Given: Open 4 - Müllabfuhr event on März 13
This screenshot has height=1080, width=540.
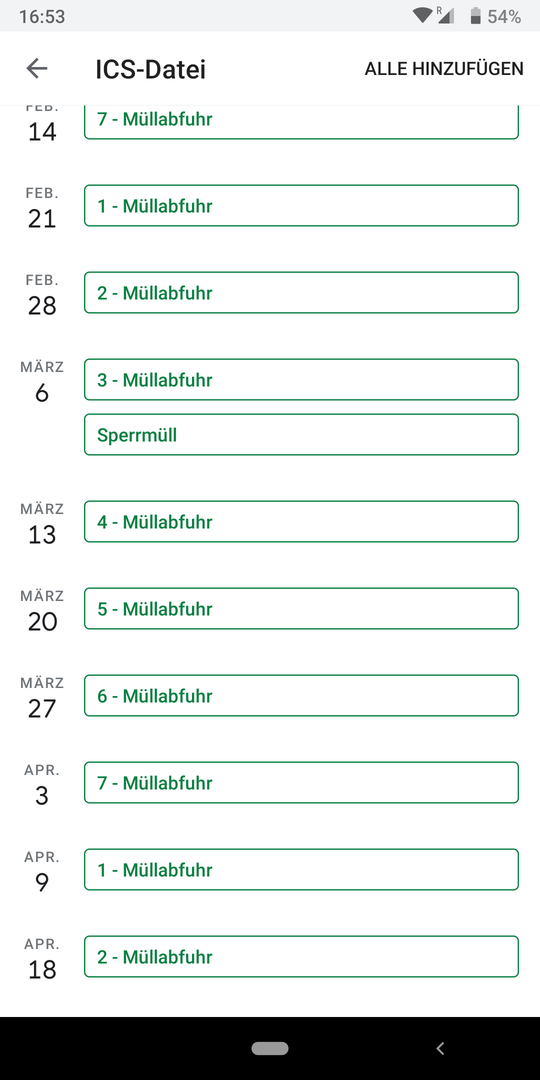Looking at the screenshot, I should tap(301, 521).
